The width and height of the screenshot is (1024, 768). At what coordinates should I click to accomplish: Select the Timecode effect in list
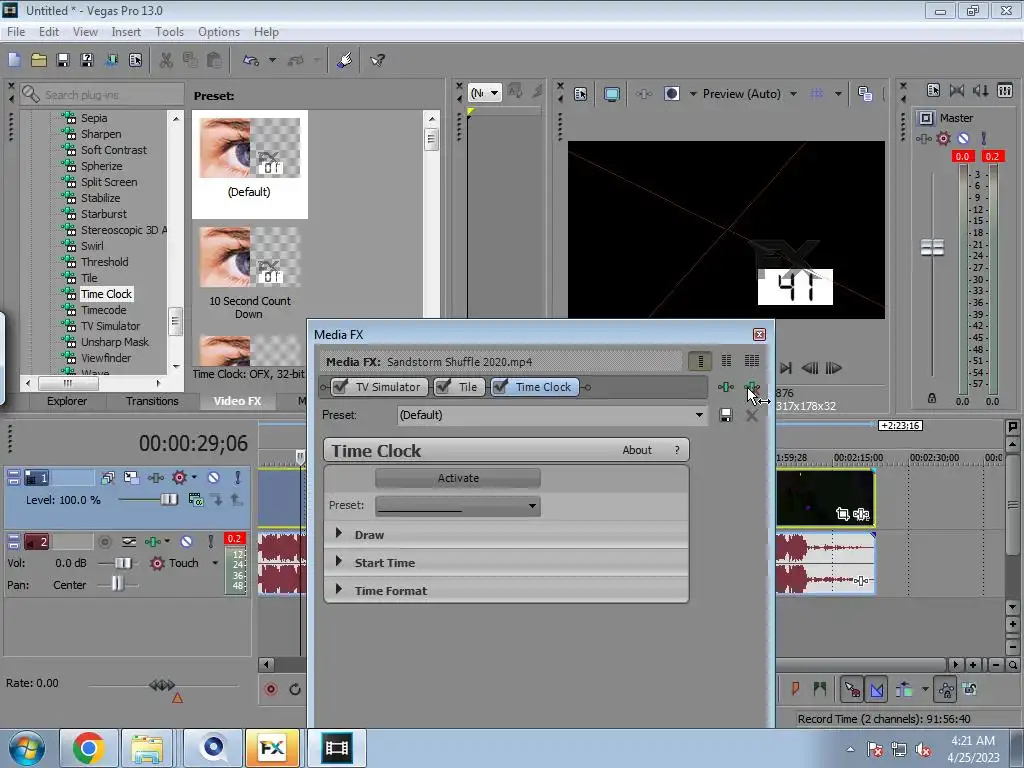[103, 310]
